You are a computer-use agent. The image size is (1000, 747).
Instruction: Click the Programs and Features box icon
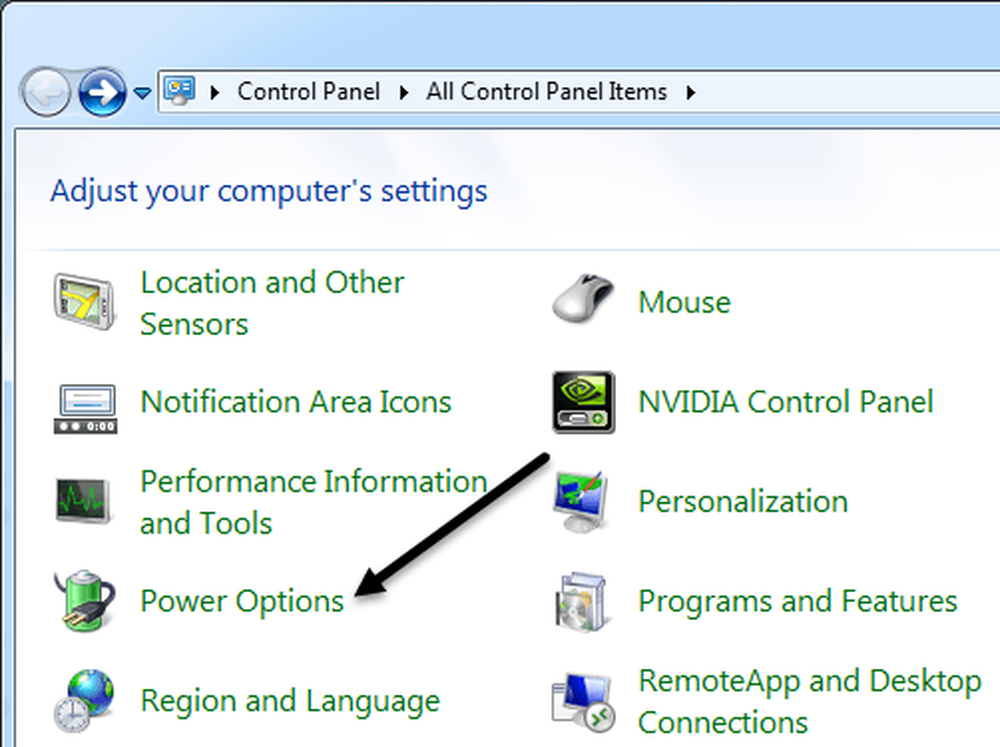[x=580, y=602]
